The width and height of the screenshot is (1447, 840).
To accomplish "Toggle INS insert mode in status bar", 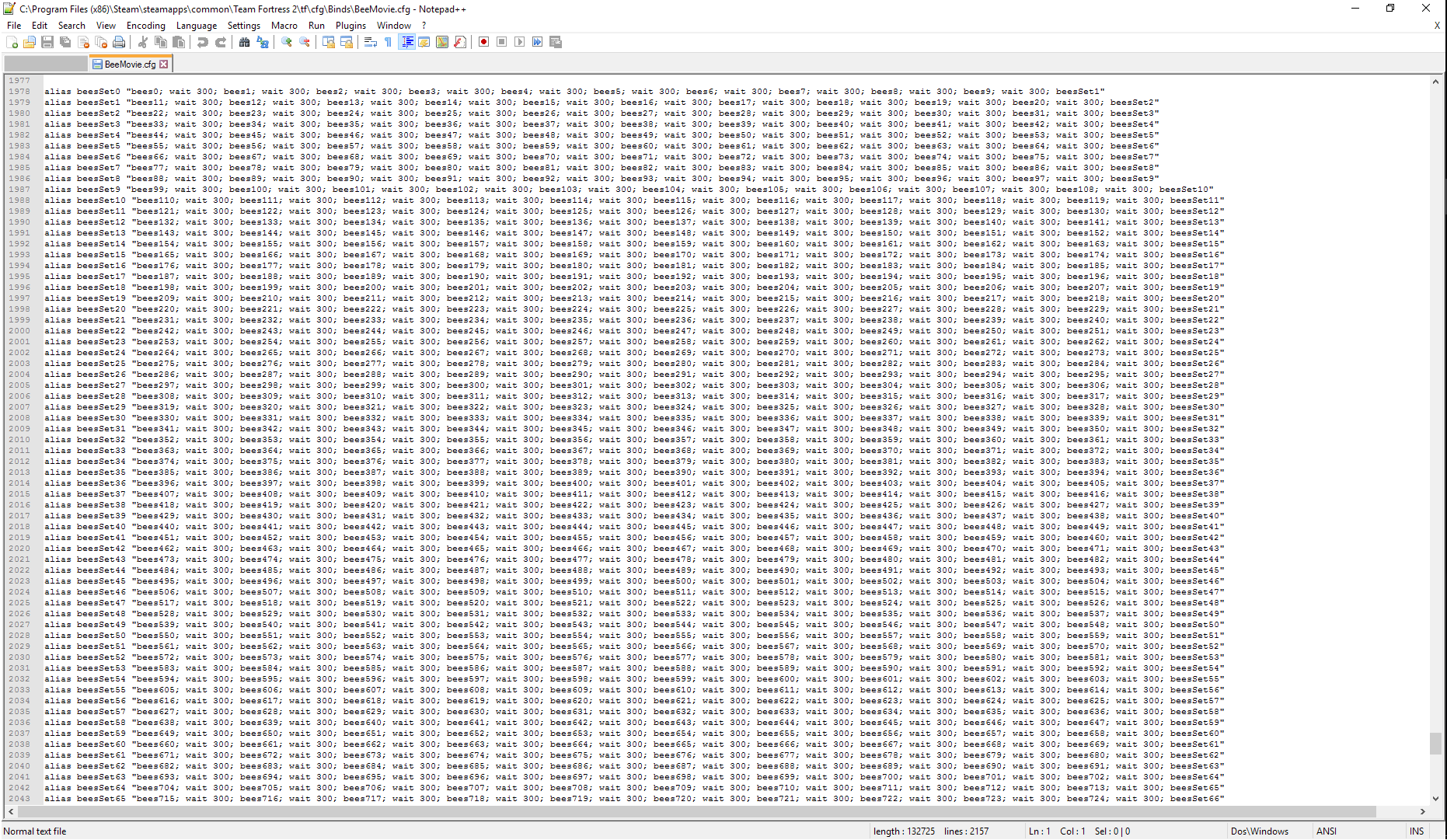I will tap(1417, 831).
